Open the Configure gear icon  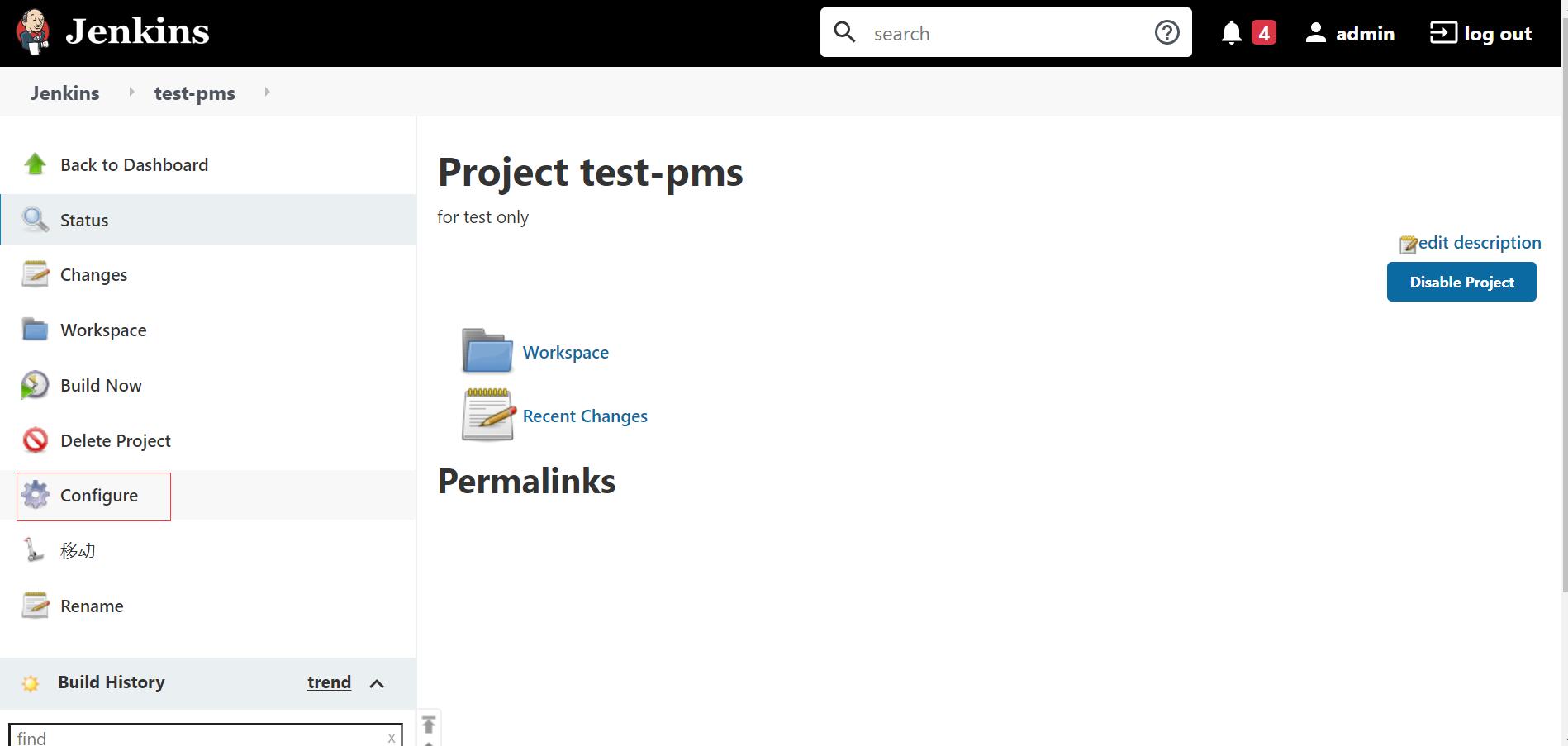pyautogui.click(x=36, y=495)
